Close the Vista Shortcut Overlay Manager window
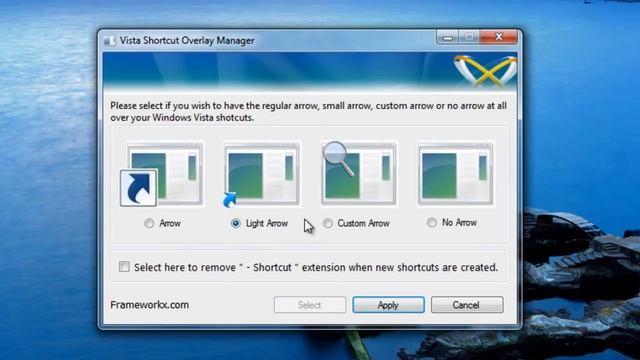 tap(499, 37)
